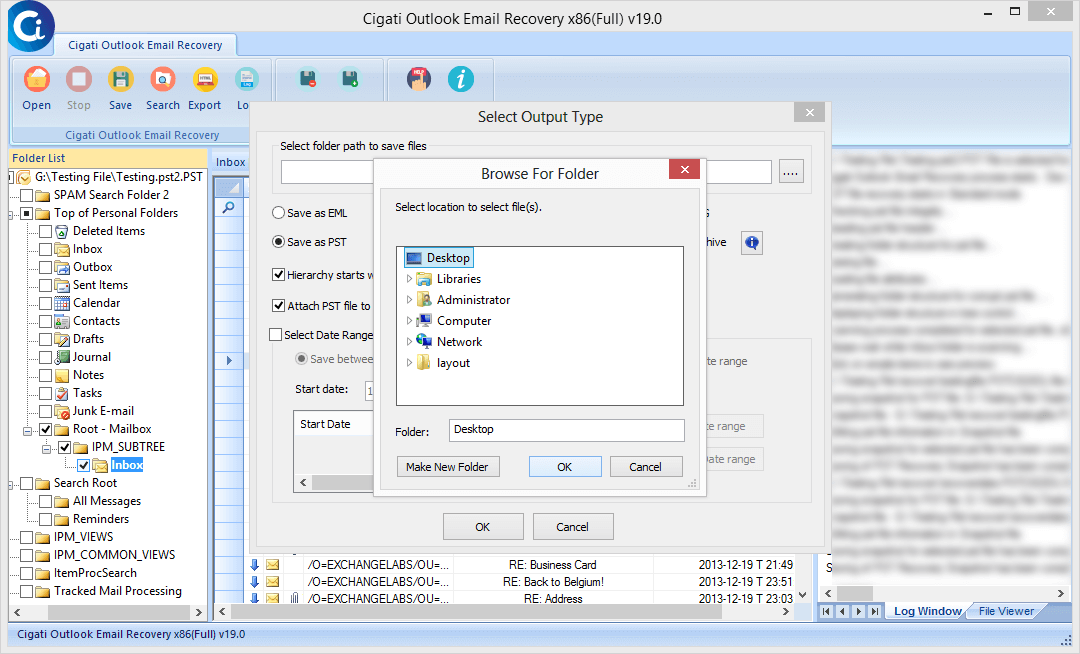The height and width of the screenshot is (654, 1080).
Task: Click the Sent Items folder icon
Action: 62,285
